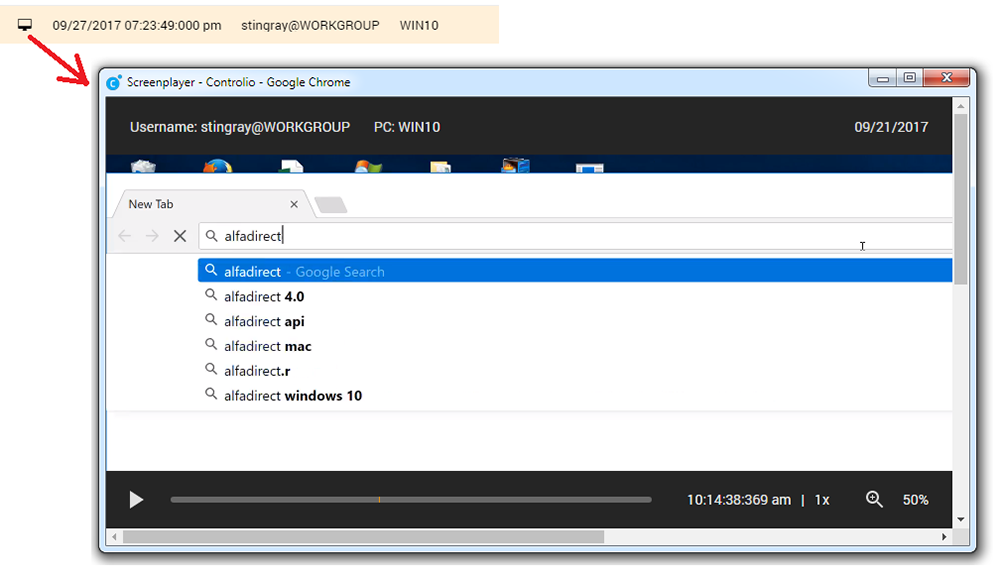Click the Firefox icon on recorded desktop
1000x576 pixels.
tap(217, 166)
